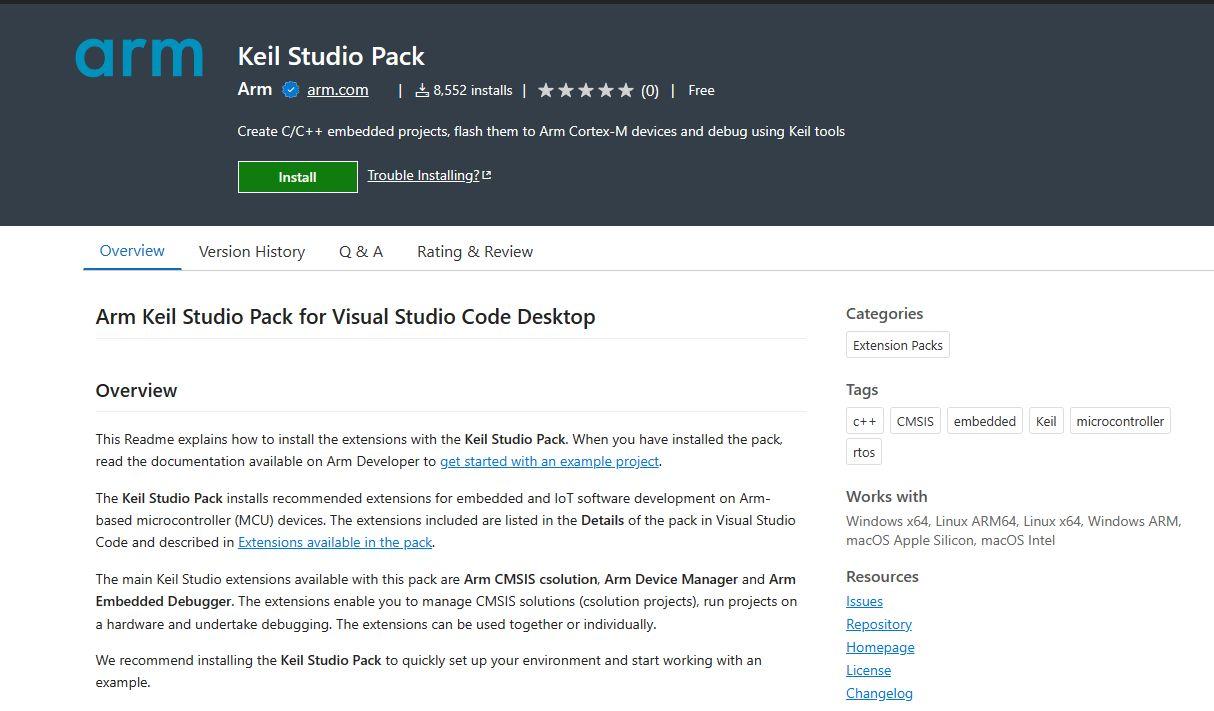The image size is (1214, 711).
Task: Click the star ratings count (0)
Action: click(650, 90)
